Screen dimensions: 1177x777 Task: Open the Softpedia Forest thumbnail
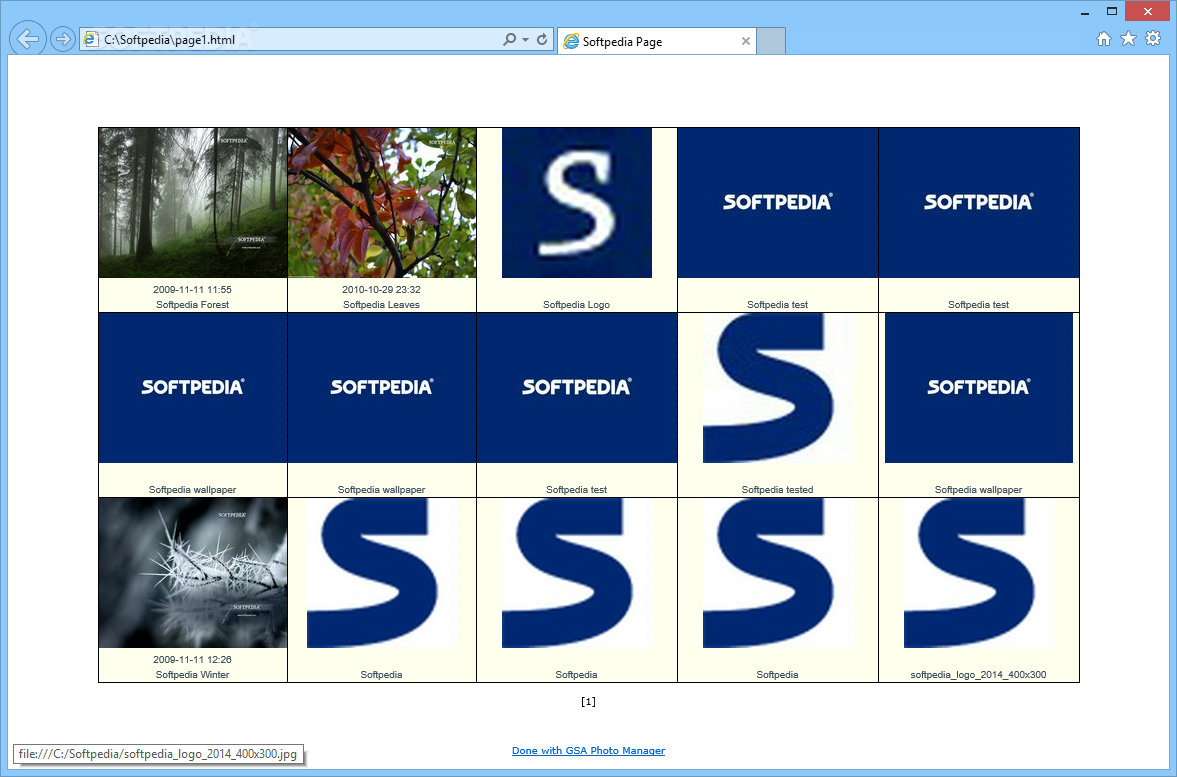pyautogui.click(x=193, y=203)
